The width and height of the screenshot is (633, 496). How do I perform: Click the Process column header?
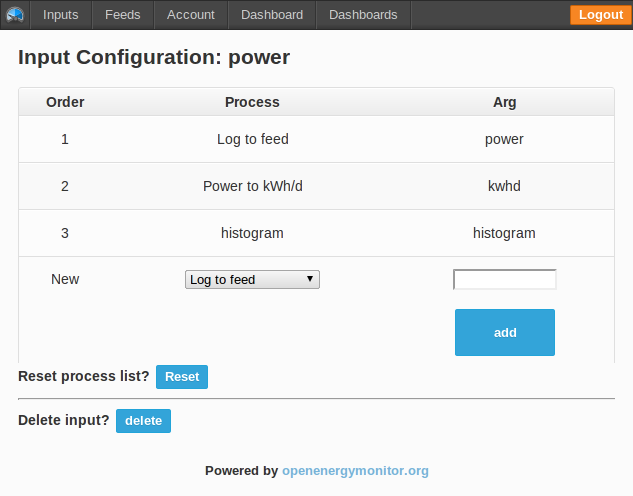tap(252, 102)
